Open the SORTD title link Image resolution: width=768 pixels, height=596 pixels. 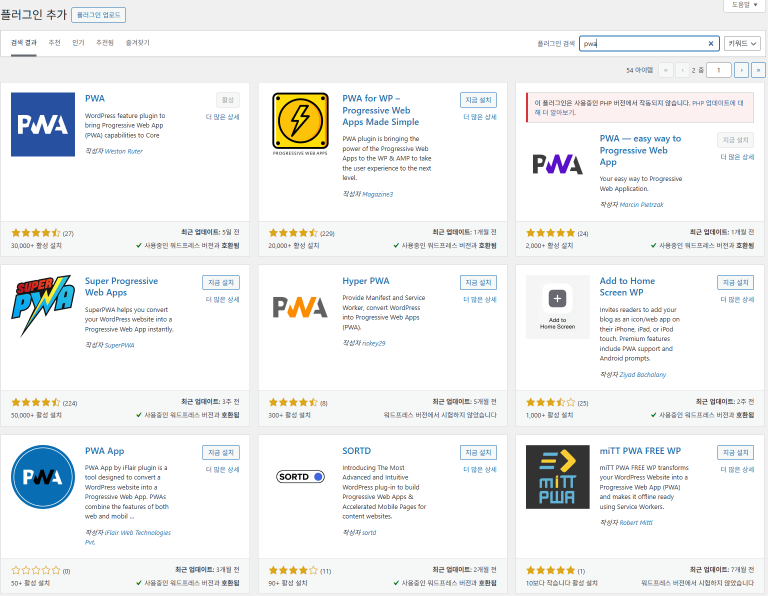pyautogui.click(x=357, y=451)
